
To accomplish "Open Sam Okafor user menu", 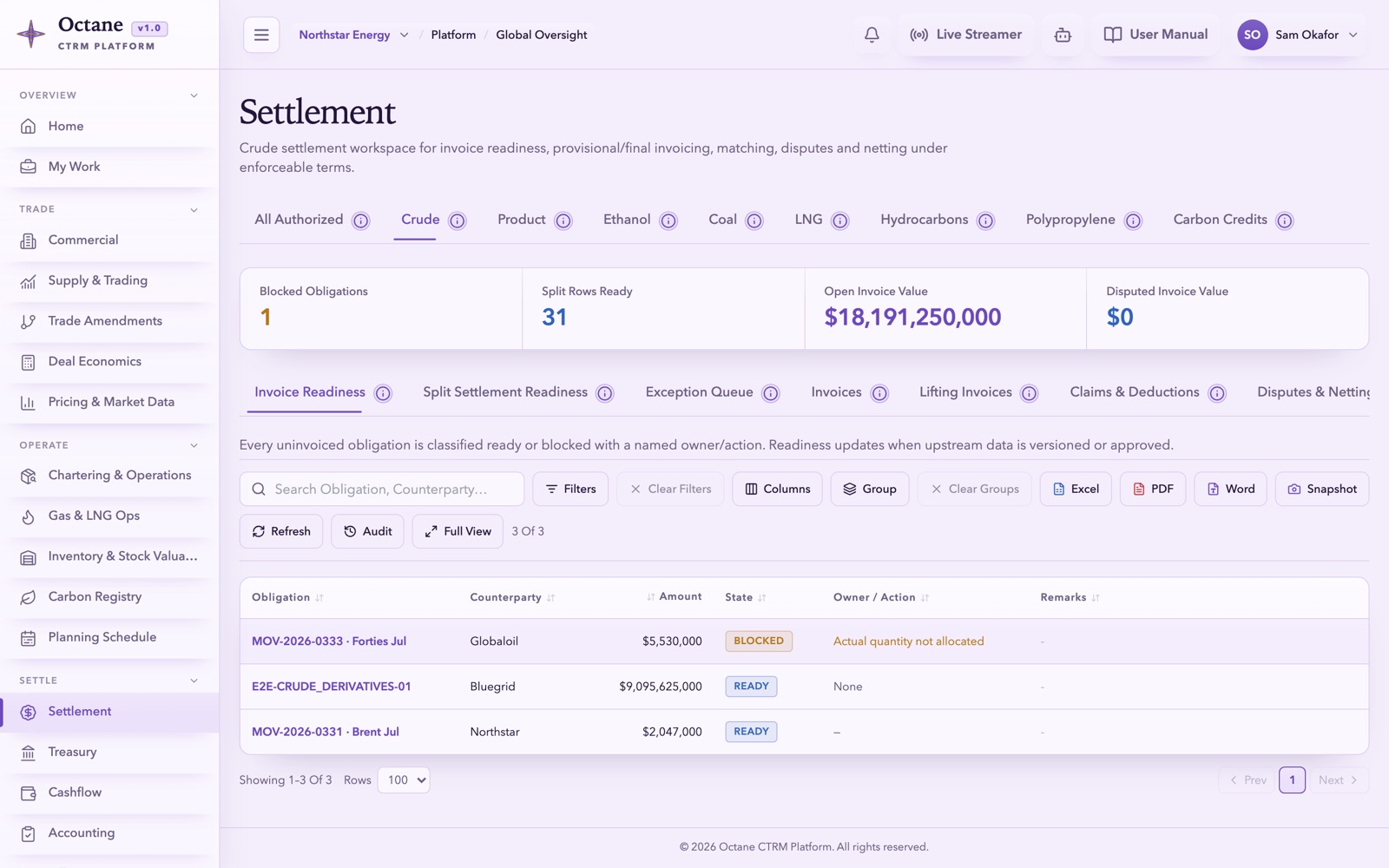I will (1298, 35).
